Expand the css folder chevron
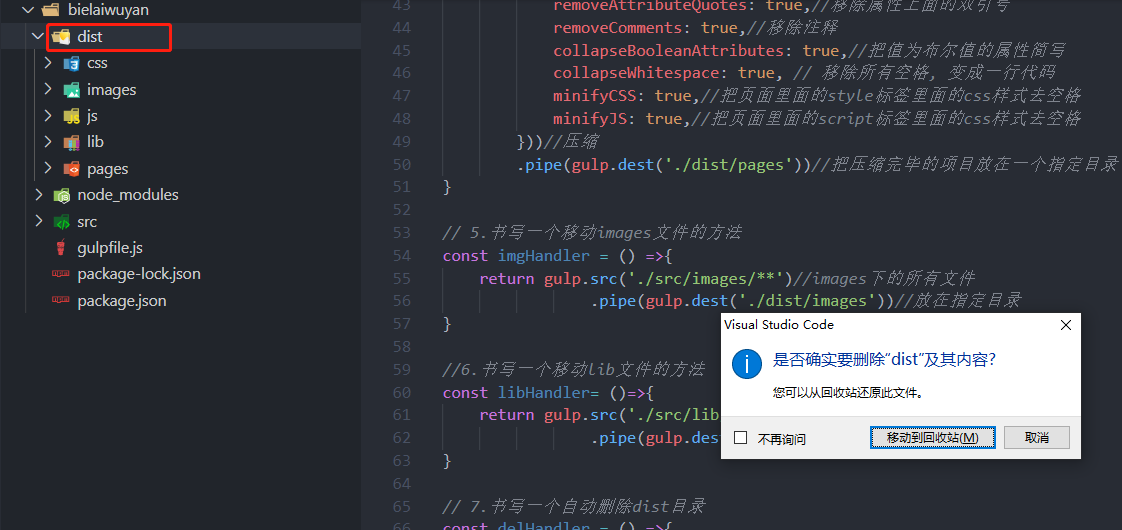The image size is (1122, 530). pos(48,63)
